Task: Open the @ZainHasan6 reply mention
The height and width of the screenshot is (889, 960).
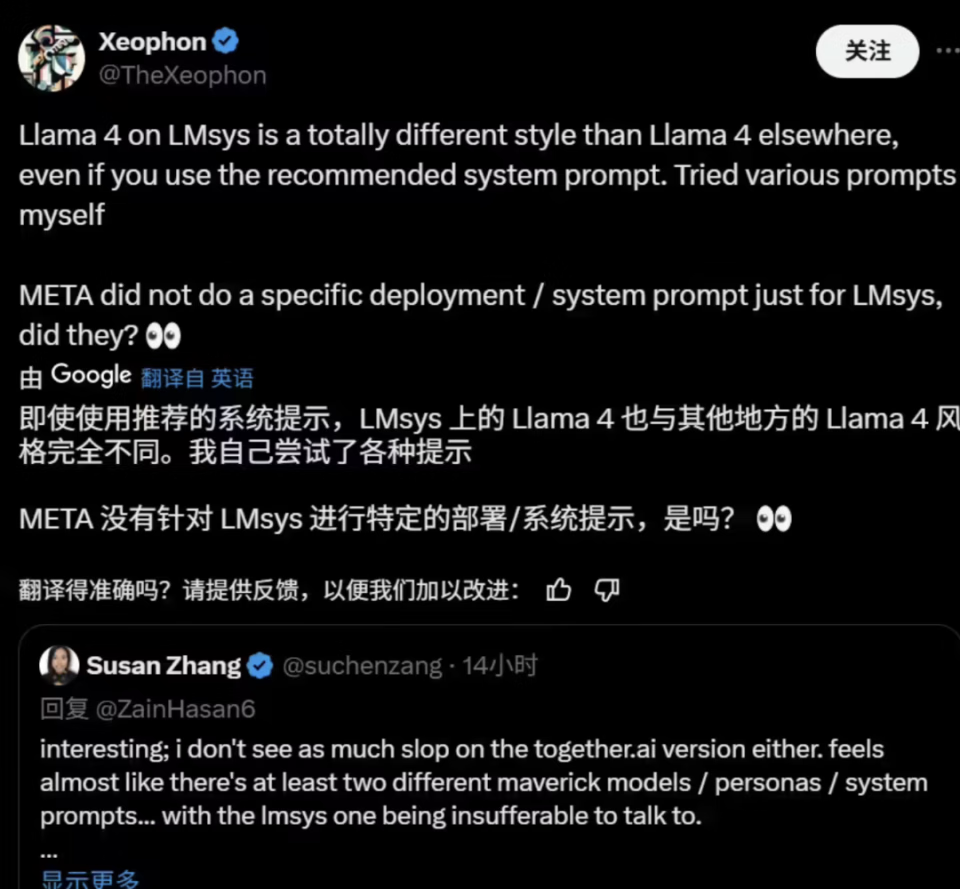Action: pos(176,709)
